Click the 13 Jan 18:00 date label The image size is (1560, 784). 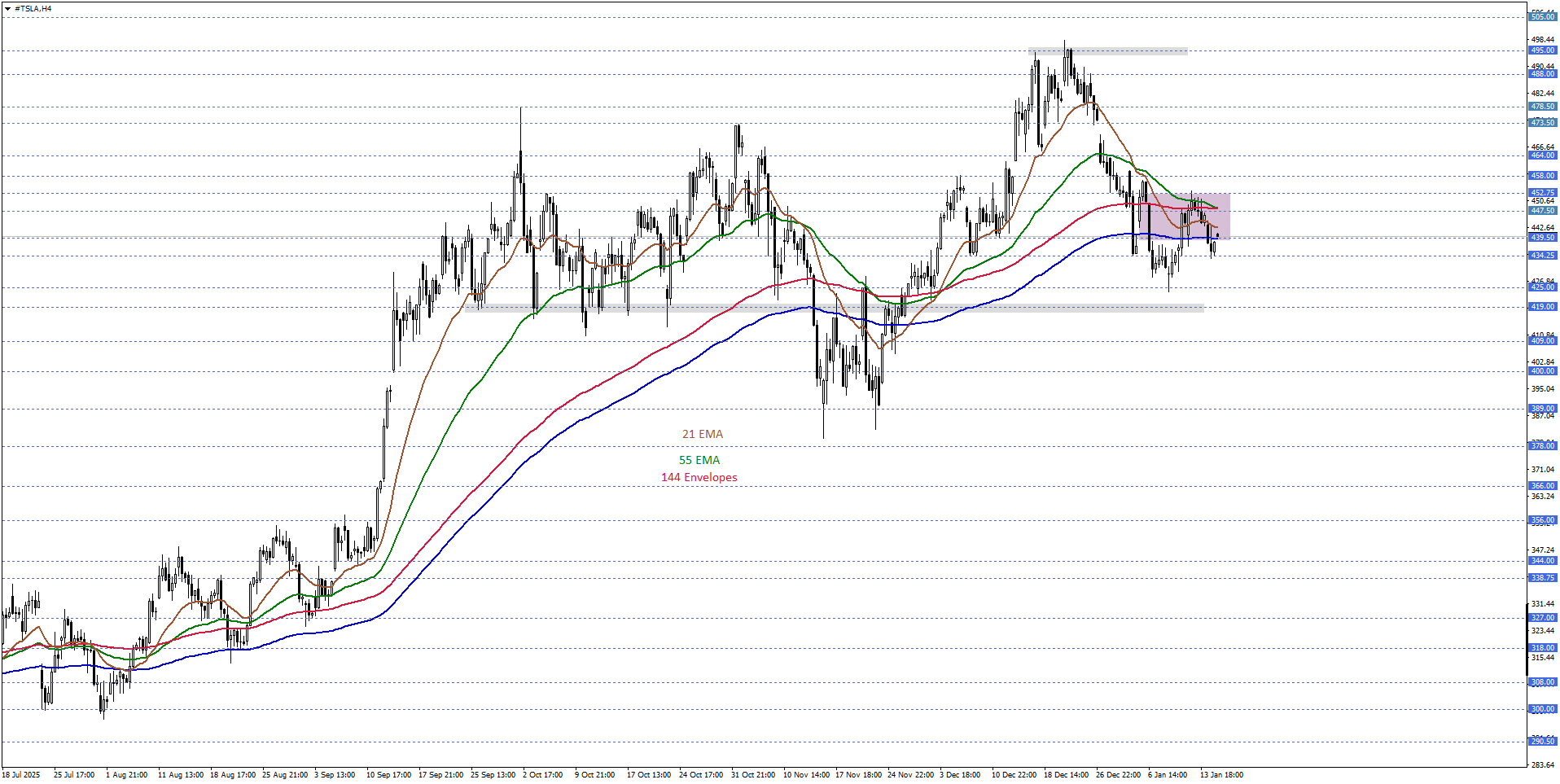(1221, 775)
